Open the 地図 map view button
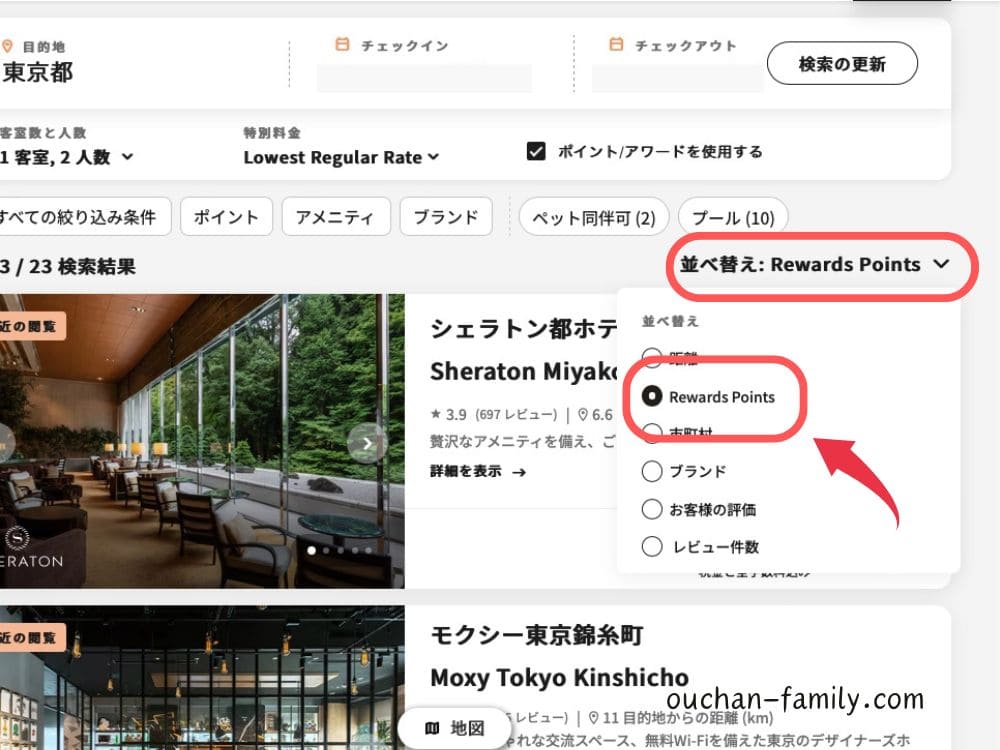Image resolution: width=1000 pixels, height=750 pixels. 454,728
